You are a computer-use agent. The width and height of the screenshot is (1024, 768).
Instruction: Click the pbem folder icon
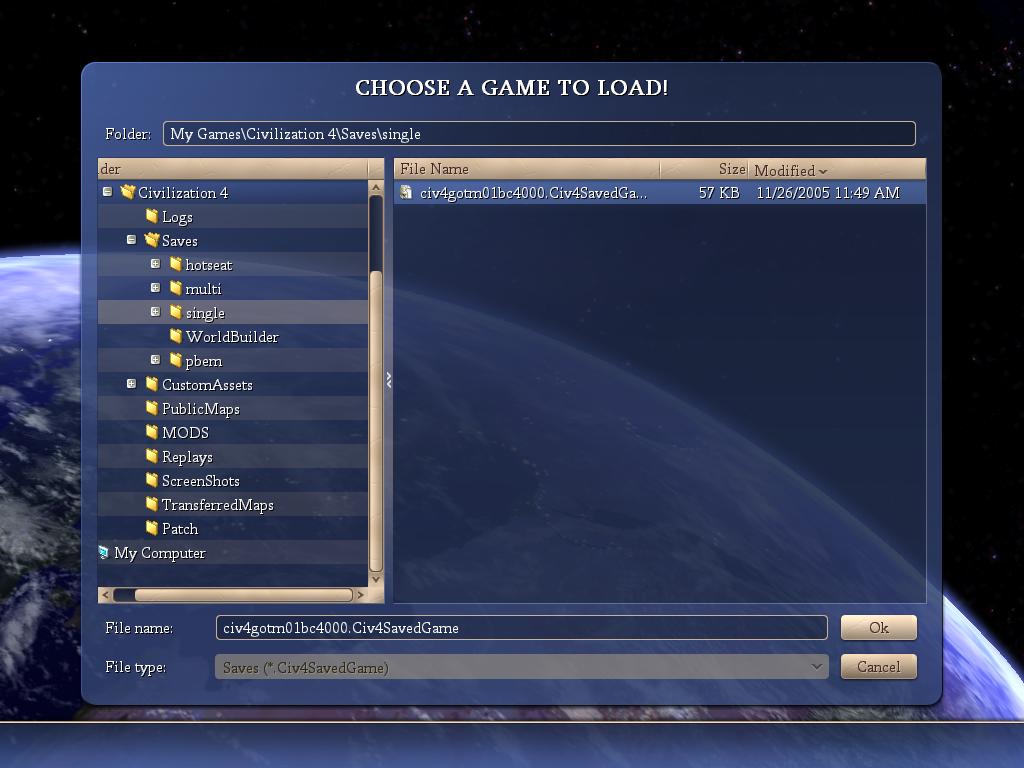[x=175, y=360]
